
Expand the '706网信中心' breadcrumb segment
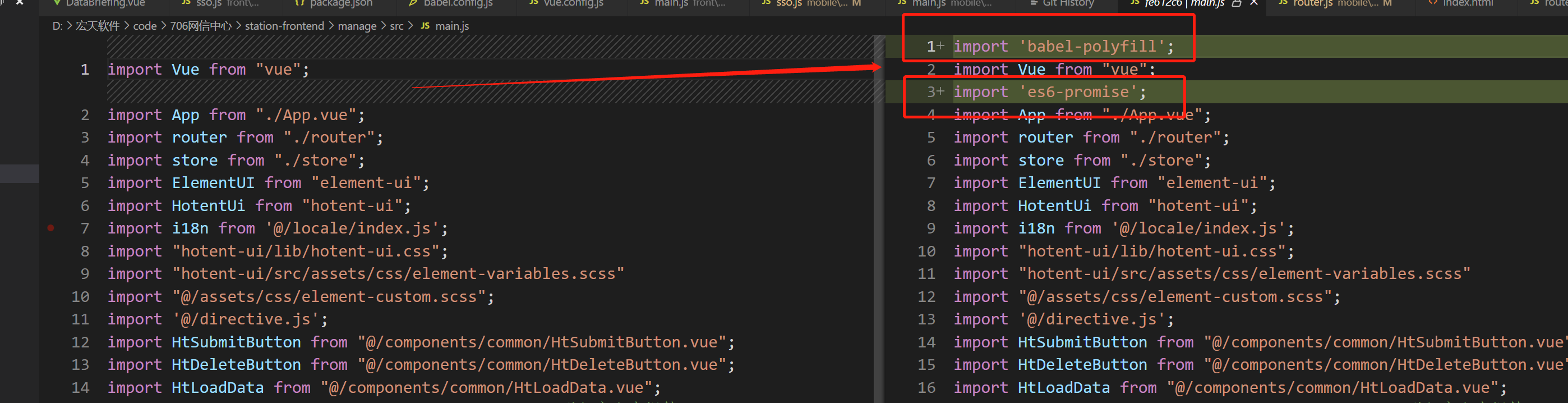tap(200, 26)
